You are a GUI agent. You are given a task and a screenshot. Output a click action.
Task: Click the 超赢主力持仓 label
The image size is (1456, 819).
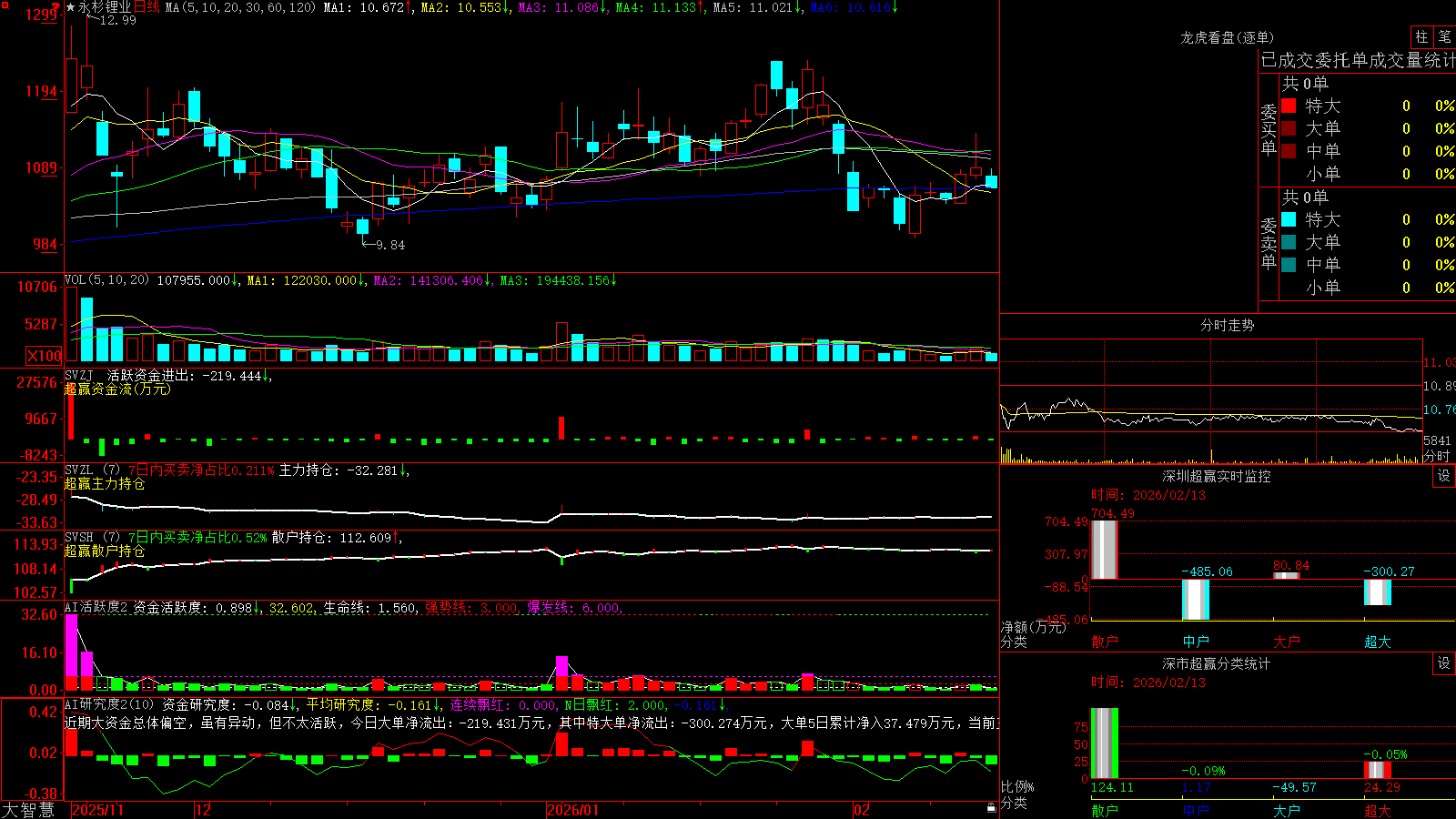[105, 483]
